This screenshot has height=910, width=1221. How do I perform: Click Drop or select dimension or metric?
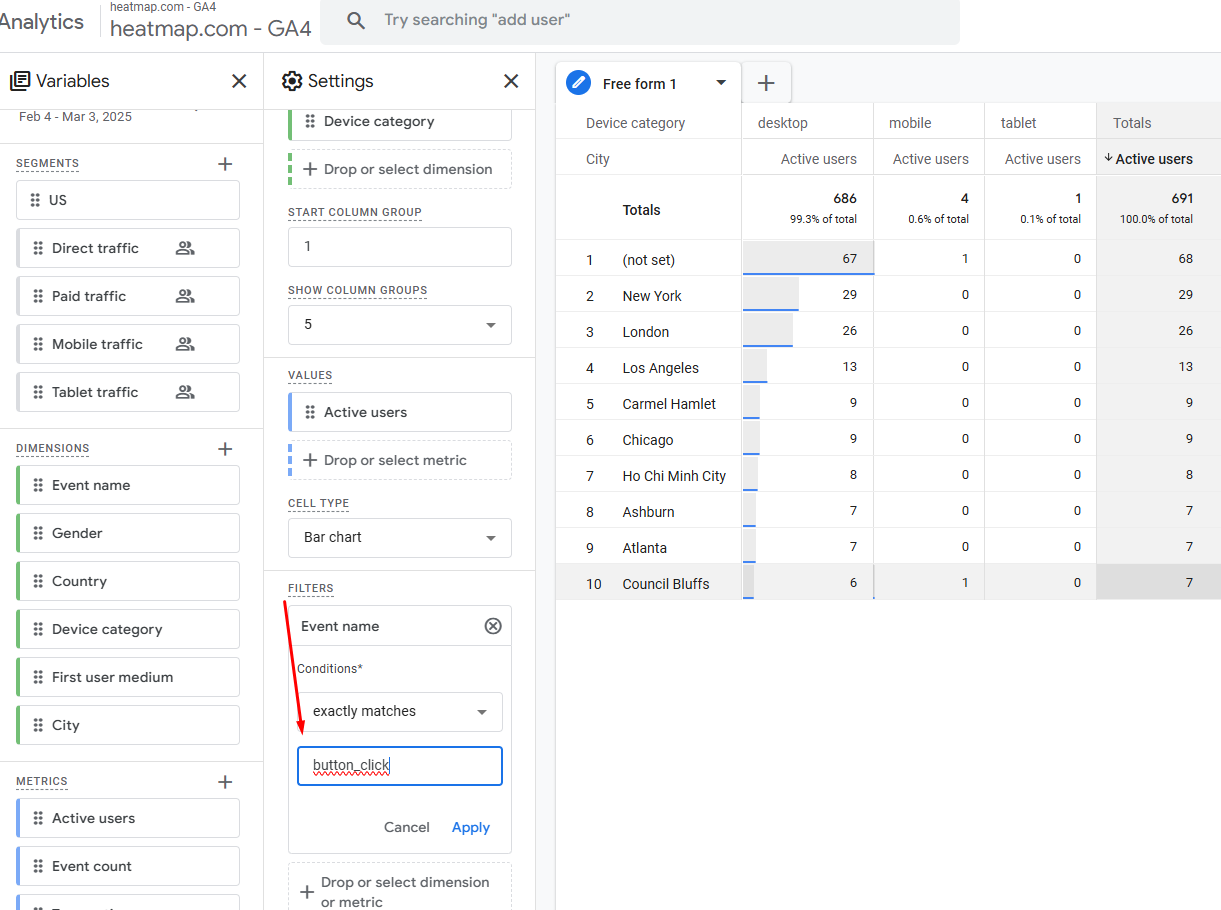(x=400, y=888)
